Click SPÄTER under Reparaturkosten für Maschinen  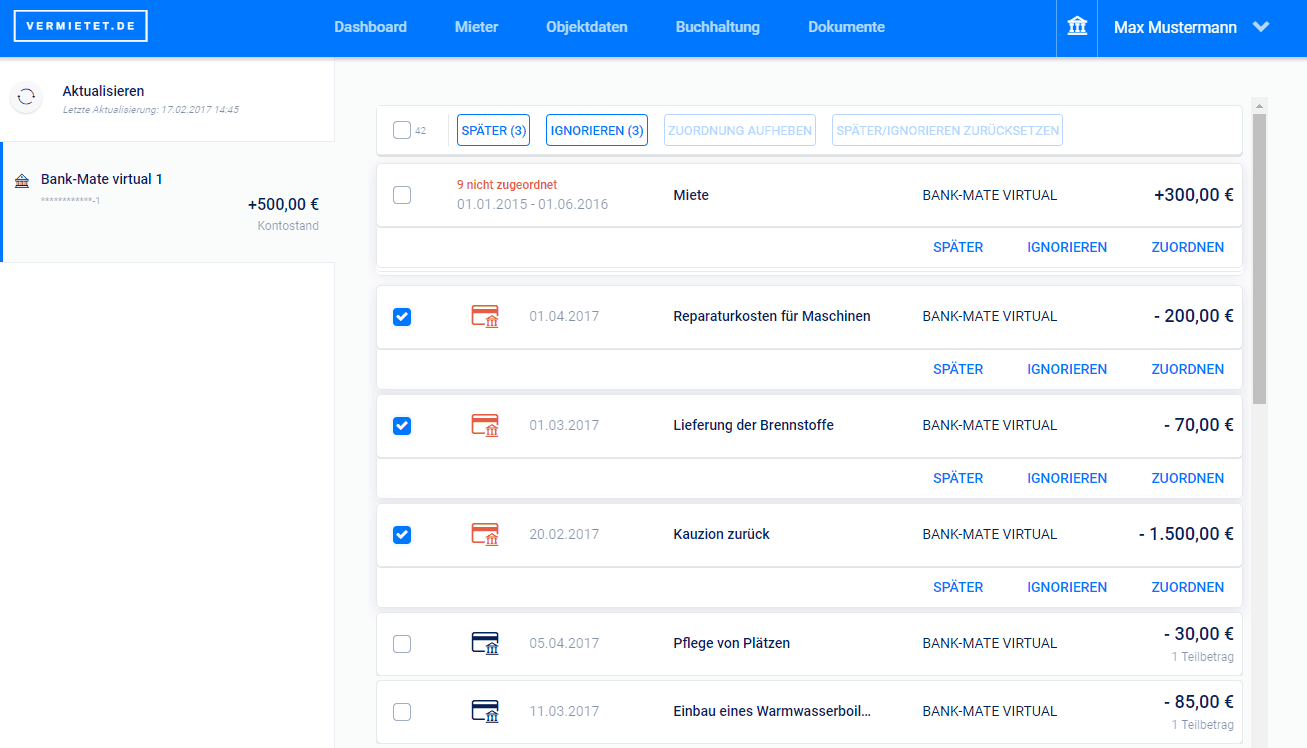[x=958, y=369]
